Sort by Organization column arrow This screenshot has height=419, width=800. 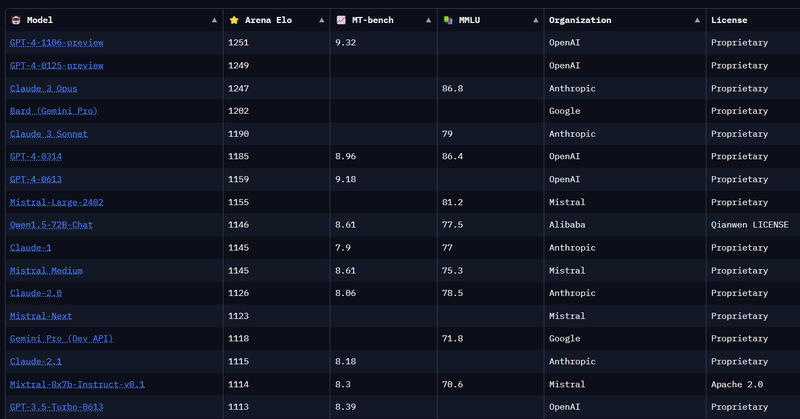(697, 20)
